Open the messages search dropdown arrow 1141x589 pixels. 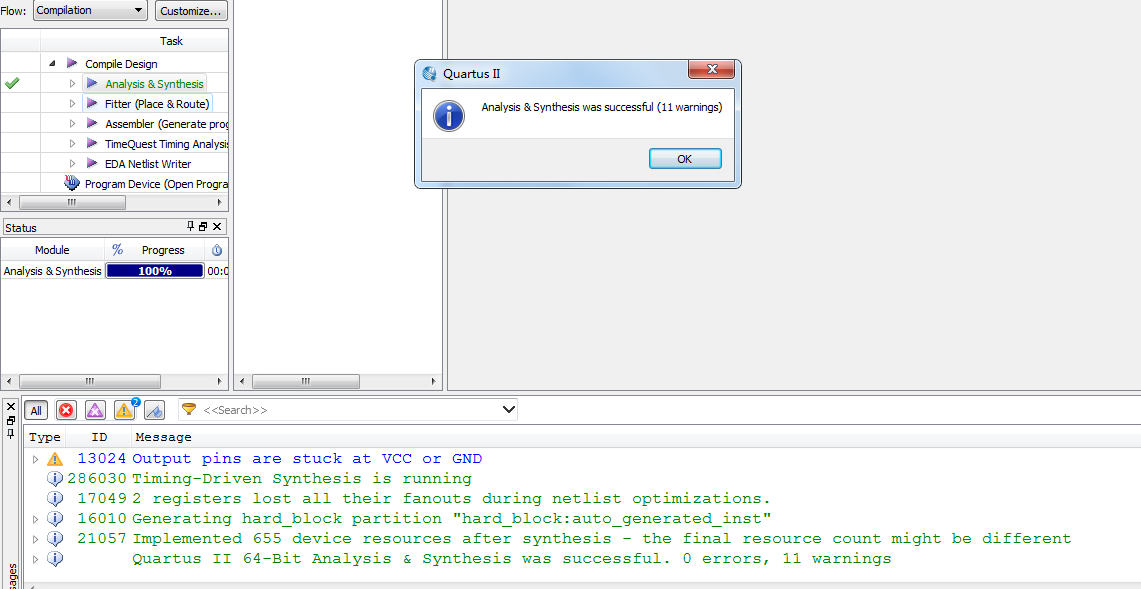(509, 410)
